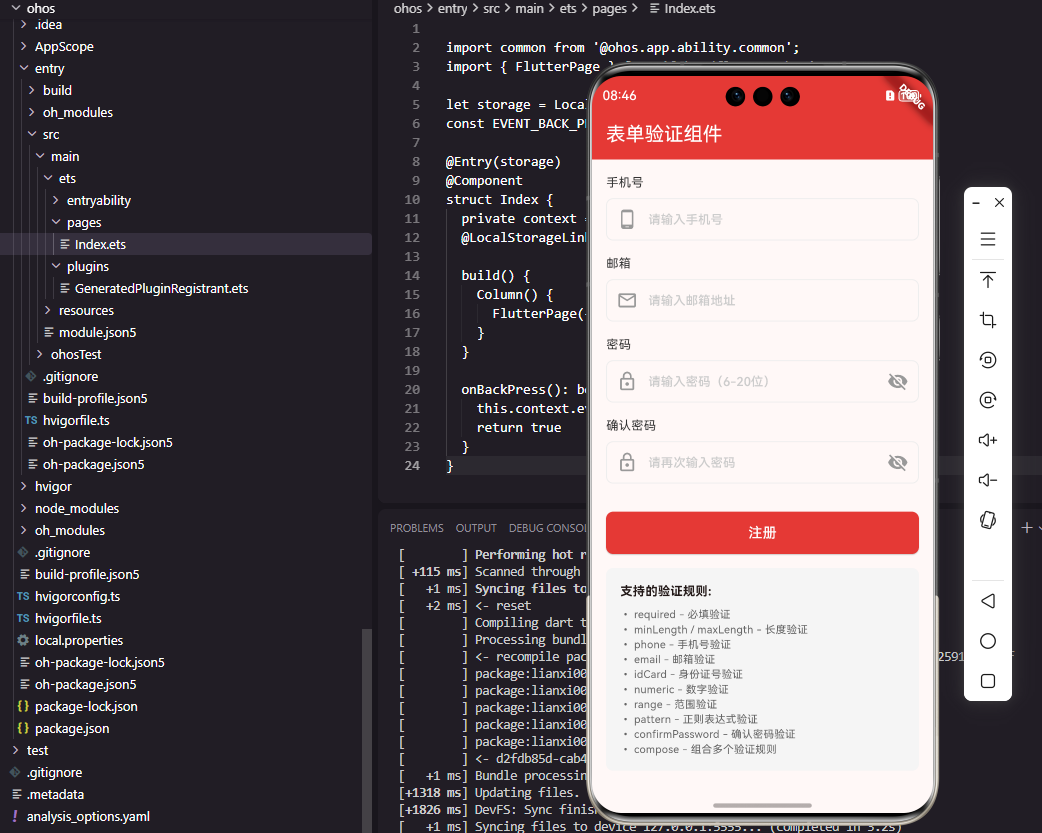Click the TS icon beside entry hvigorfile.ts
Image resolution: width=1042 pixels, height=833 pixels.
31,420
